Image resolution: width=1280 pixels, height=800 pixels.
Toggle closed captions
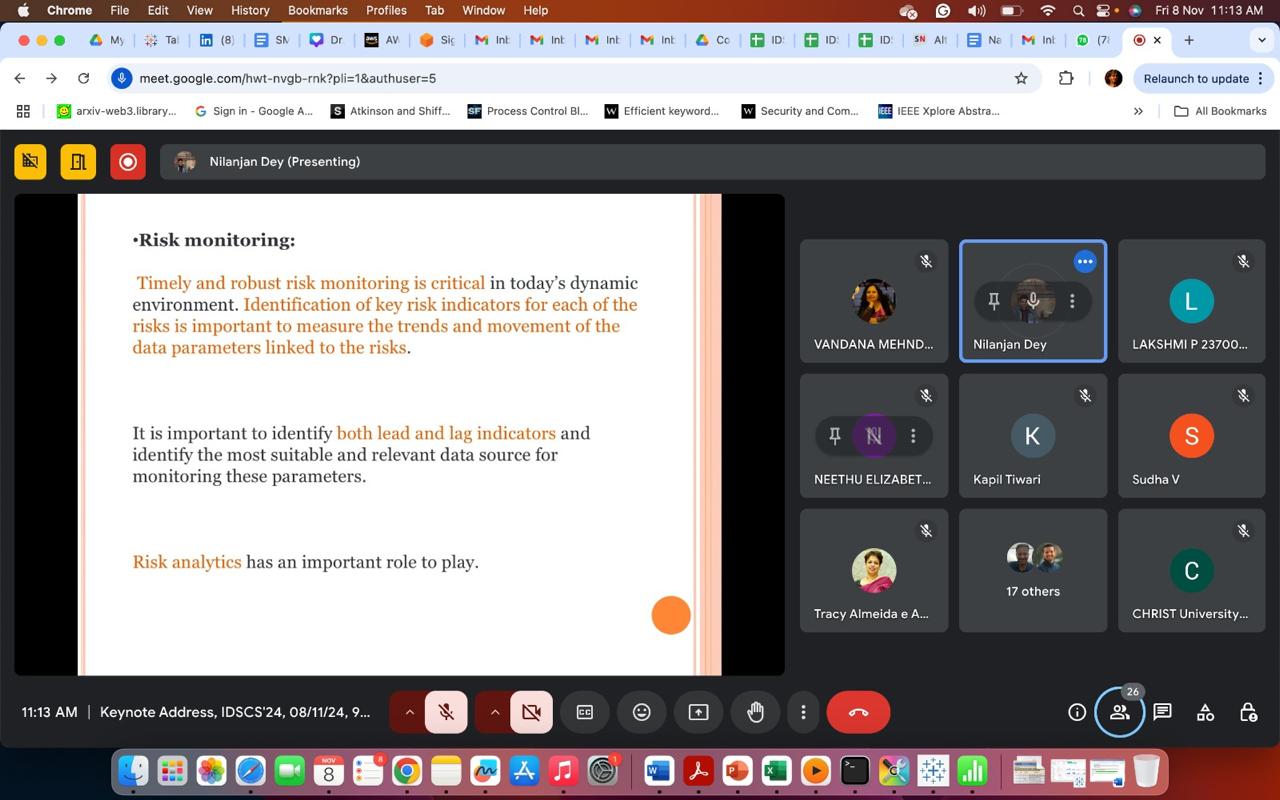point(585,712)
